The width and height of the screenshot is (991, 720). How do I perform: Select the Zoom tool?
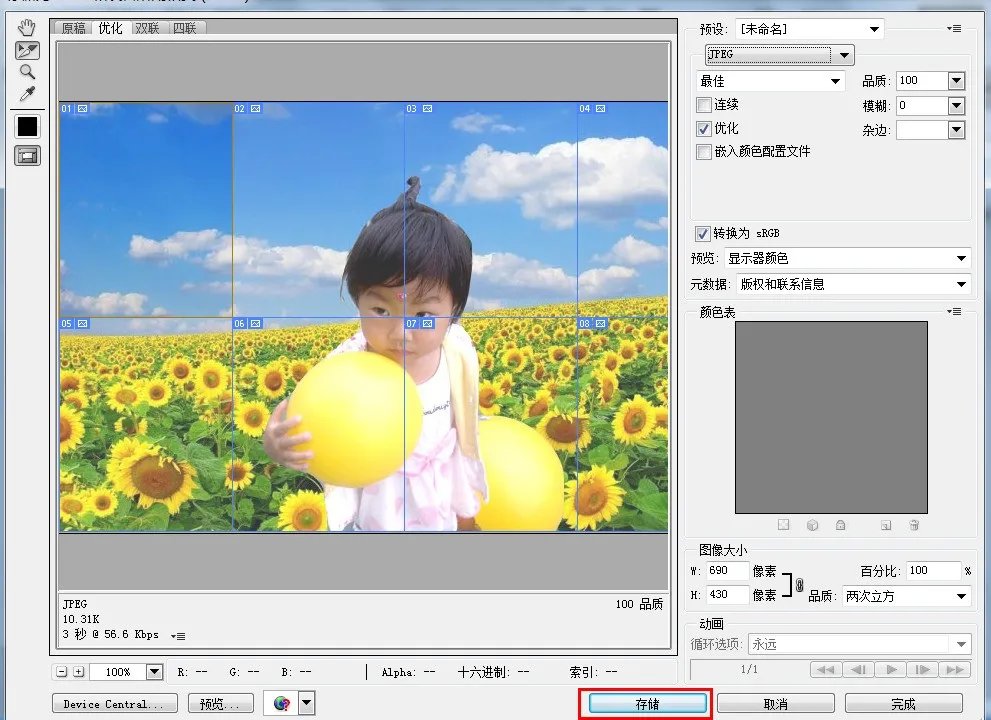pos(27,72)
